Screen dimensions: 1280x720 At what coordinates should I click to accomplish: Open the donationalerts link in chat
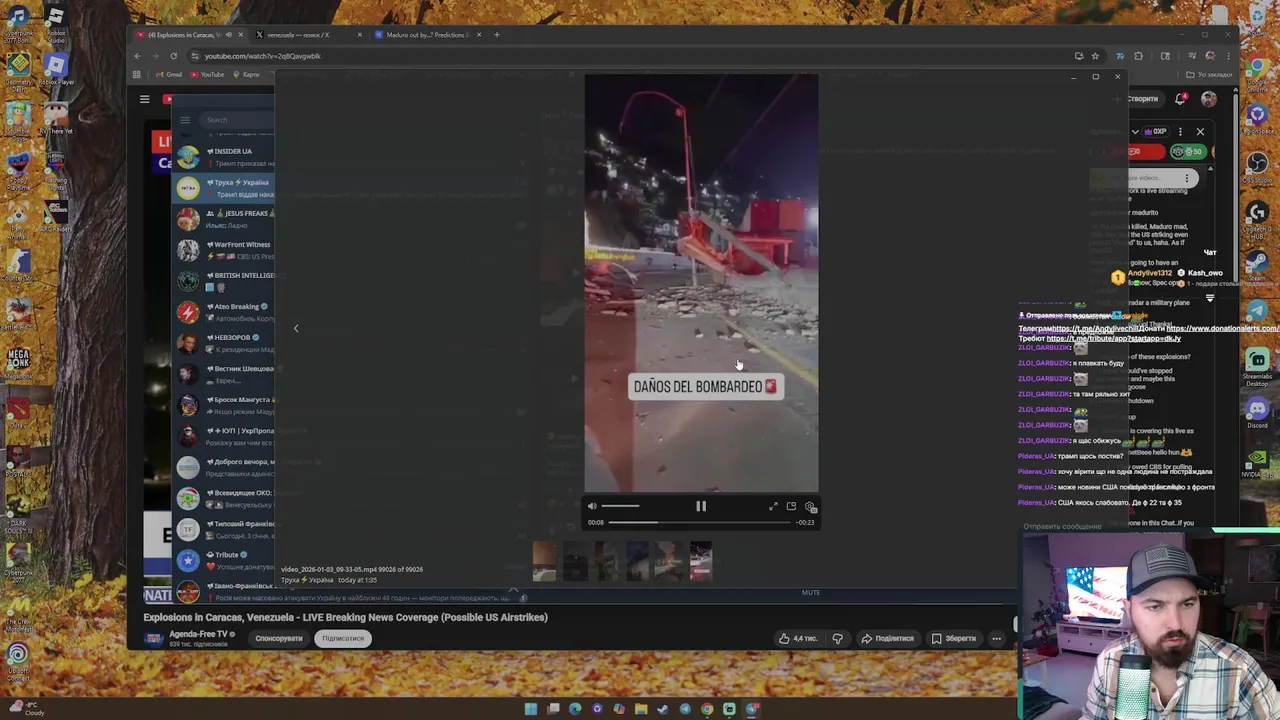(x=1223, y=329)
